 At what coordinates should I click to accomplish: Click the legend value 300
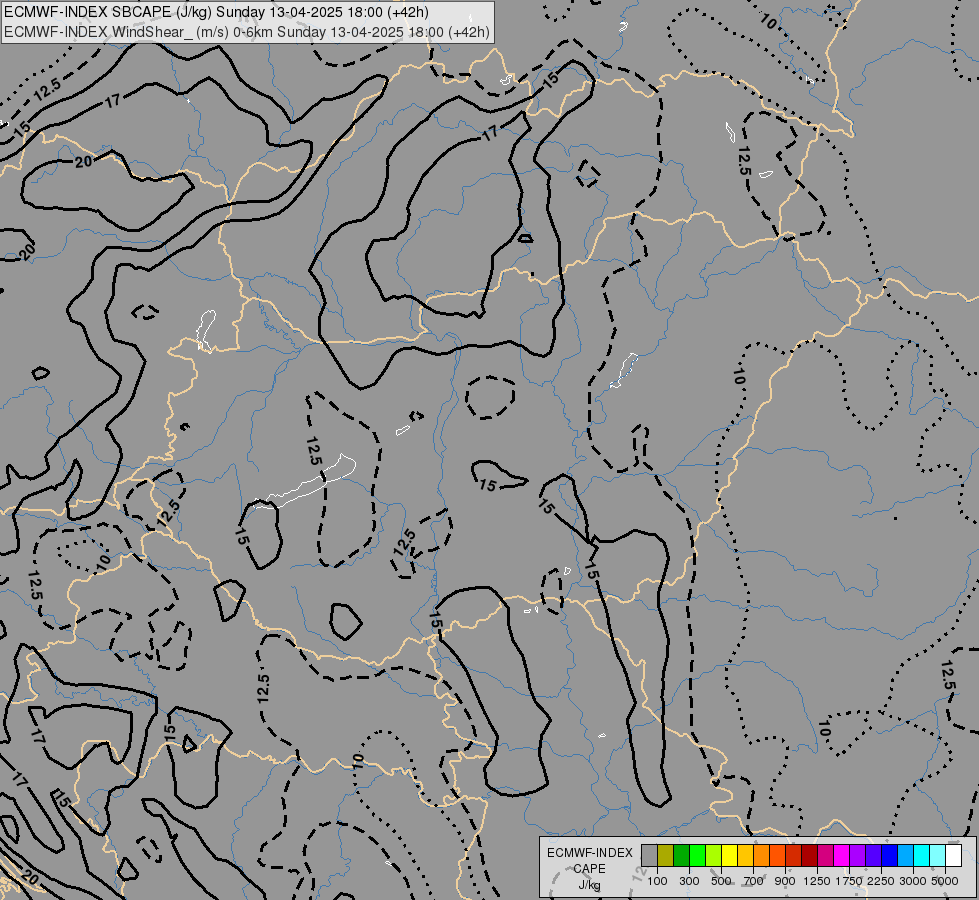(689, 881)
